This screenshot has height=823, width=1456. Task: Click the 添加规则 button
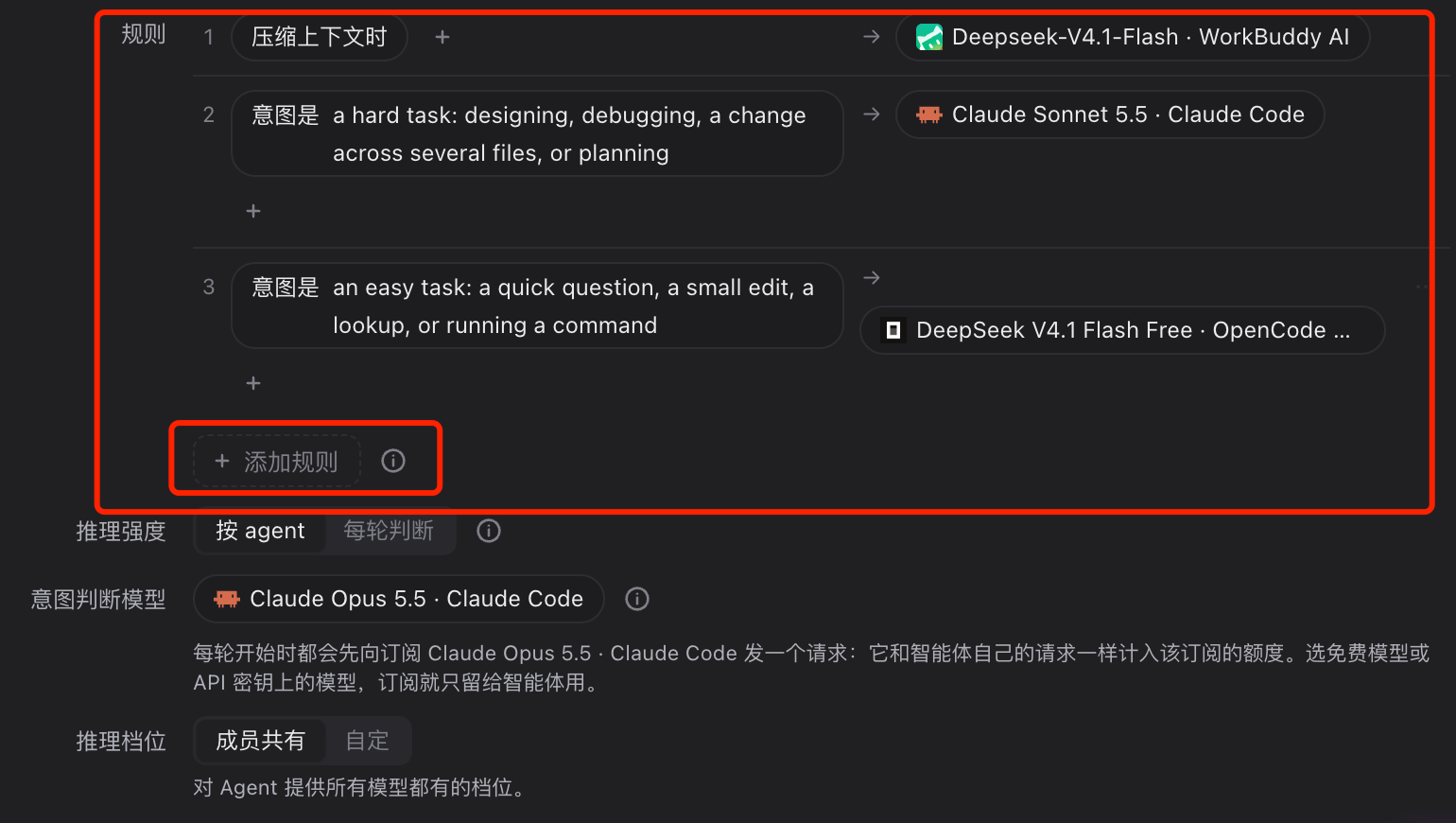pos(277,462)
